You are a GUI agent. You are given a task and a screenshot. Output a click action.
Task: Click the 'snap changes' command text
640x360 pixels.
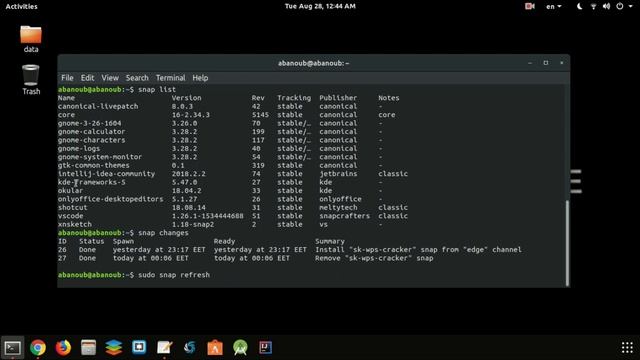click(x=163, y=233)
